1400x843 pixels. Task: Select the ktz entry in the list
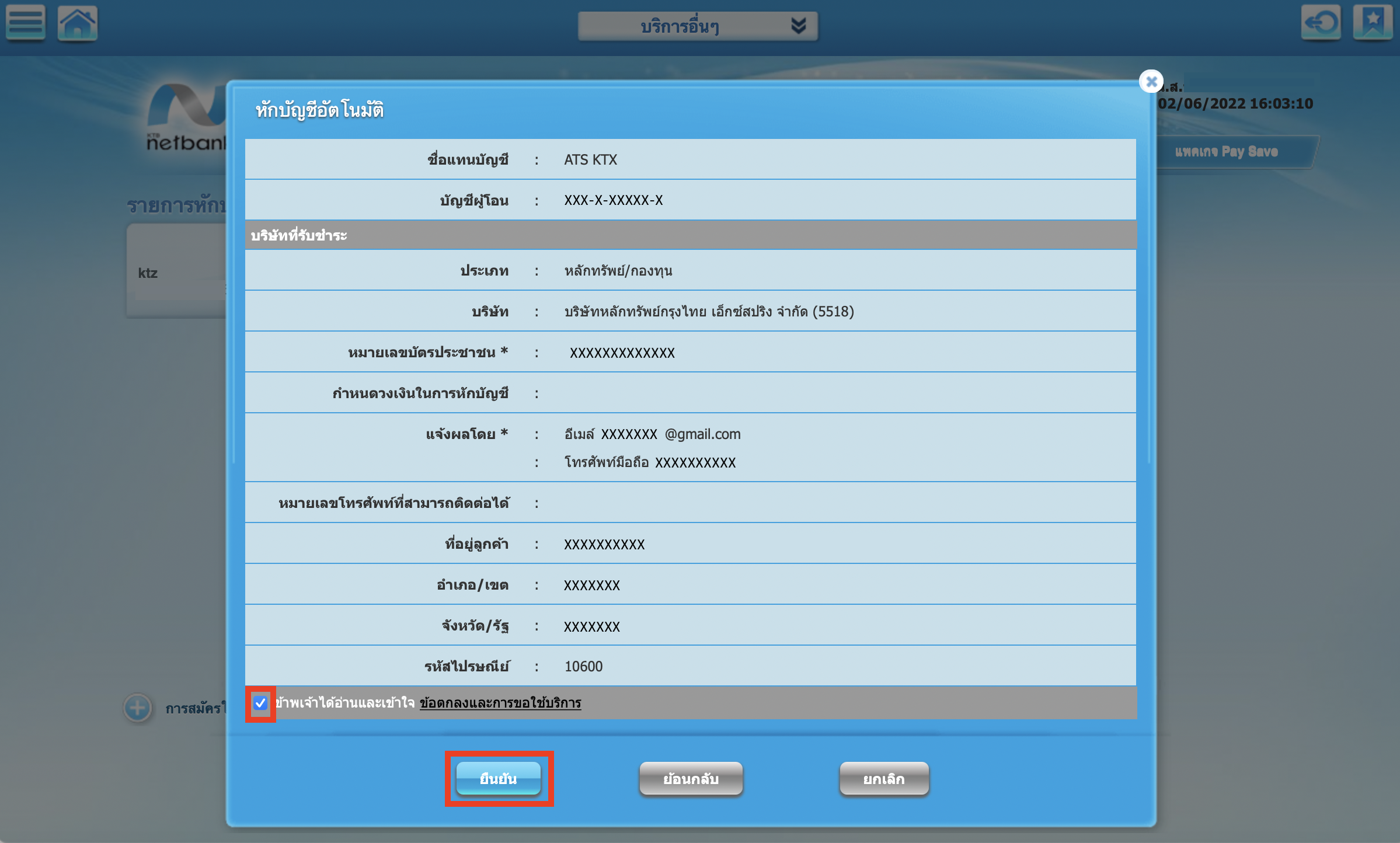[x=147, y=272]
